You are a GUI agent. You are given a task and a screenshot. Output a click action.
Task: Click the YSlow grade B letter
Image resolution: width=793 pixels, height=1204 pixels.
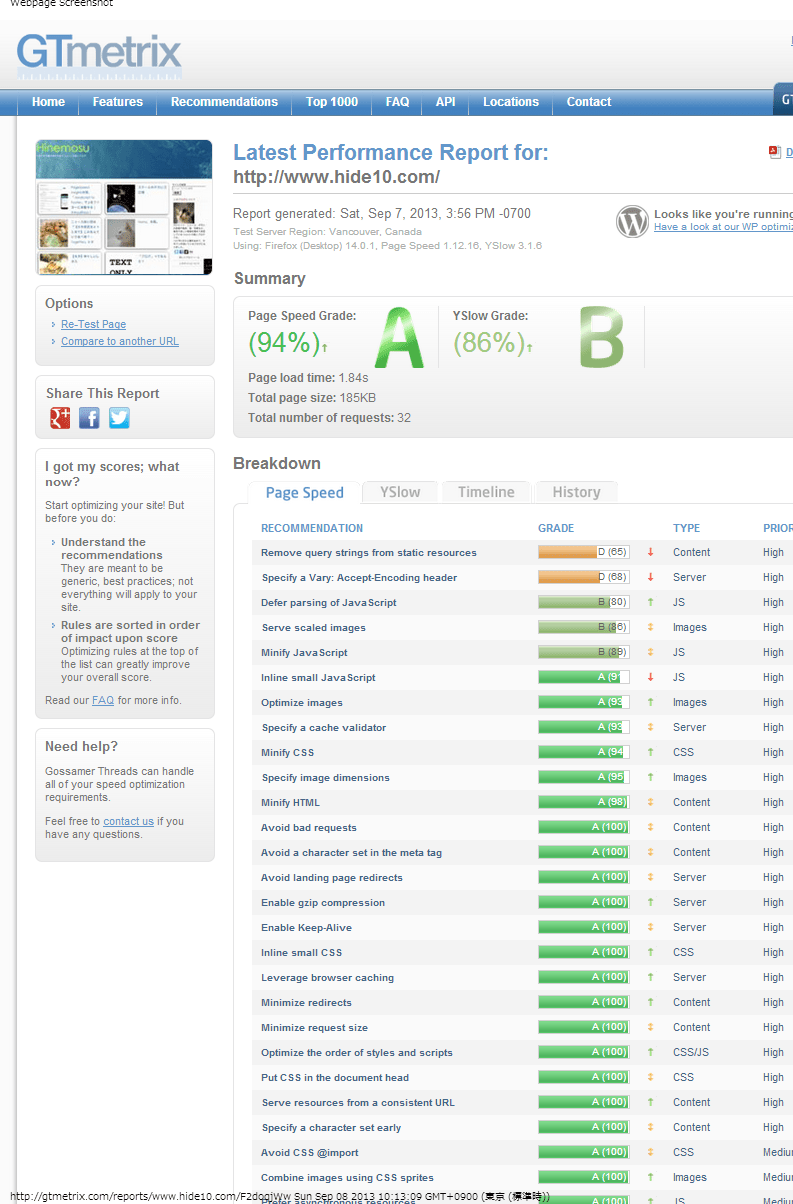(601, 338)
